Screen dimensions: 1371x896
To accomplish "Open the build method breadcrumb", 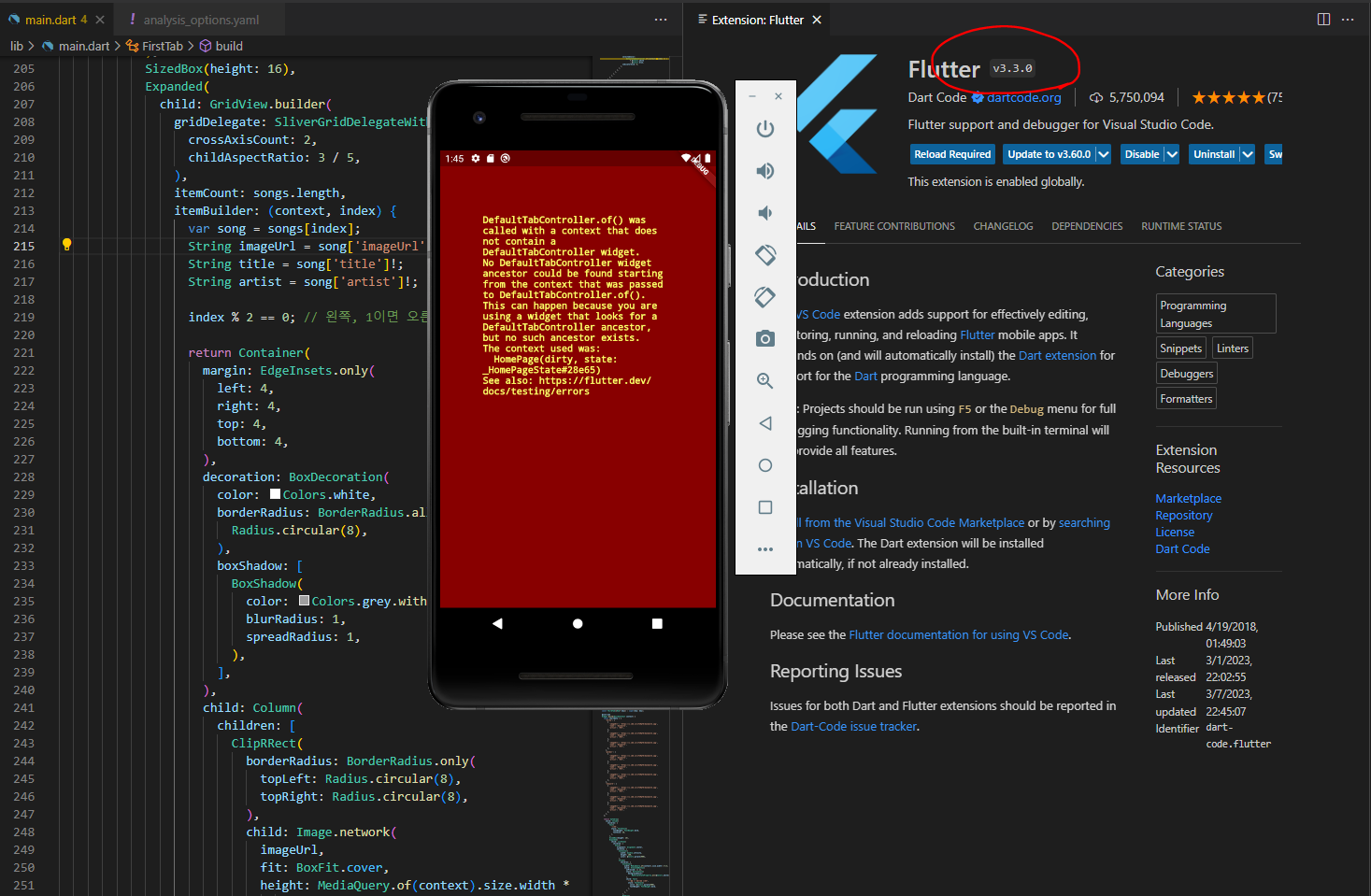I will [221, 46].
